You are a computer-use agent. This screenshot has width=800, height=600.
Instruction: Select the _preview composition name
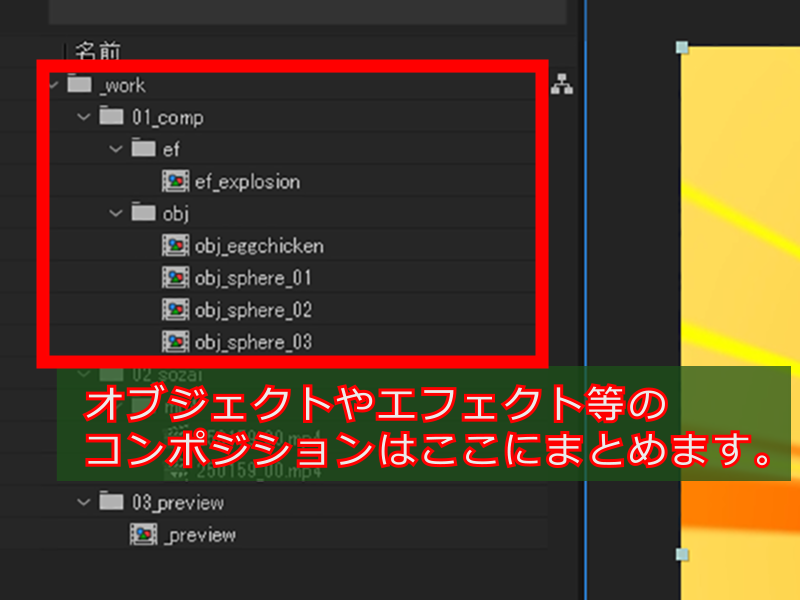[200, 535]
